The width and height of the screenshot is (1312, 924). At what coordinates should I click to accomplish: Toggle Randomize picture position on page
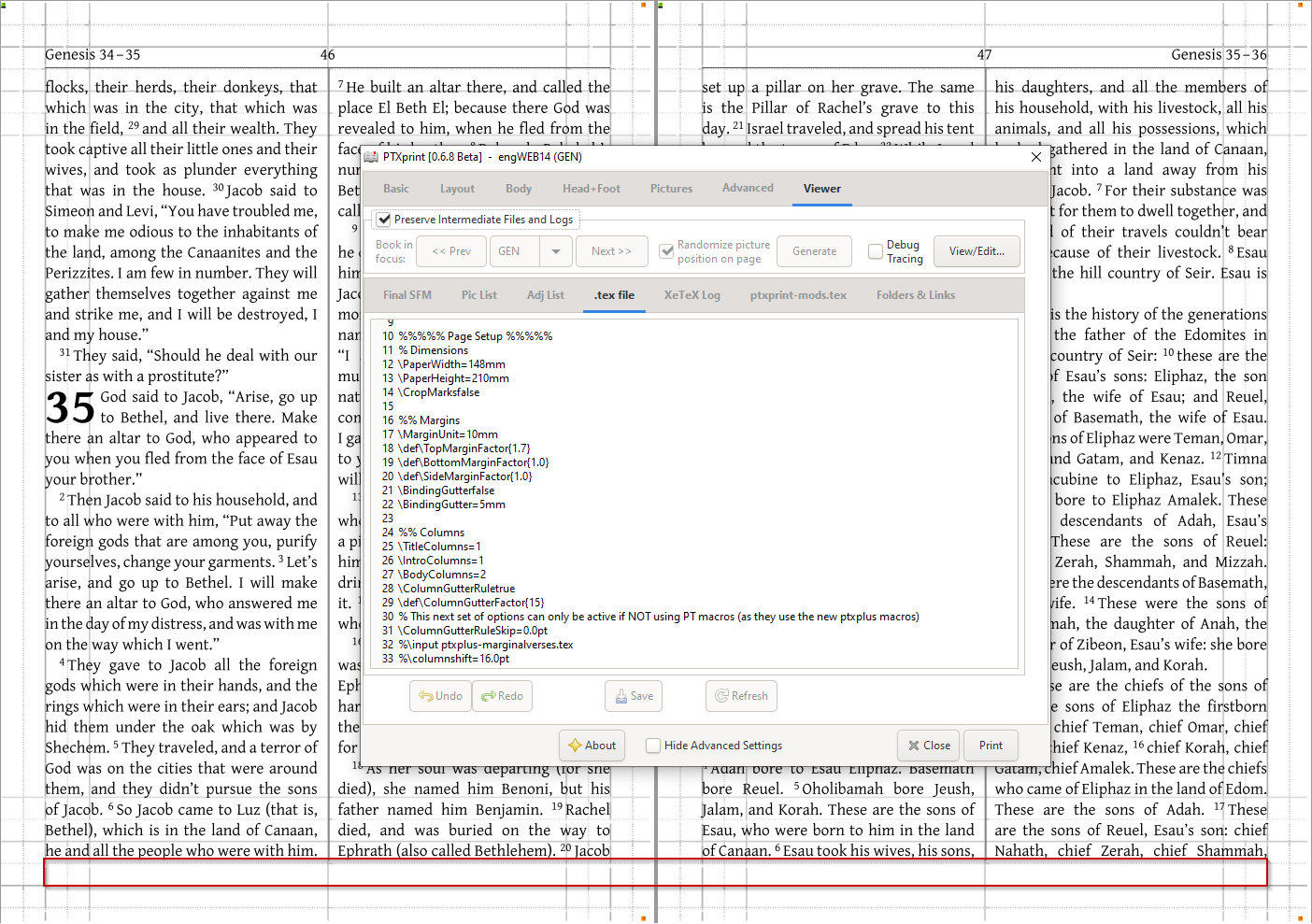666,251
